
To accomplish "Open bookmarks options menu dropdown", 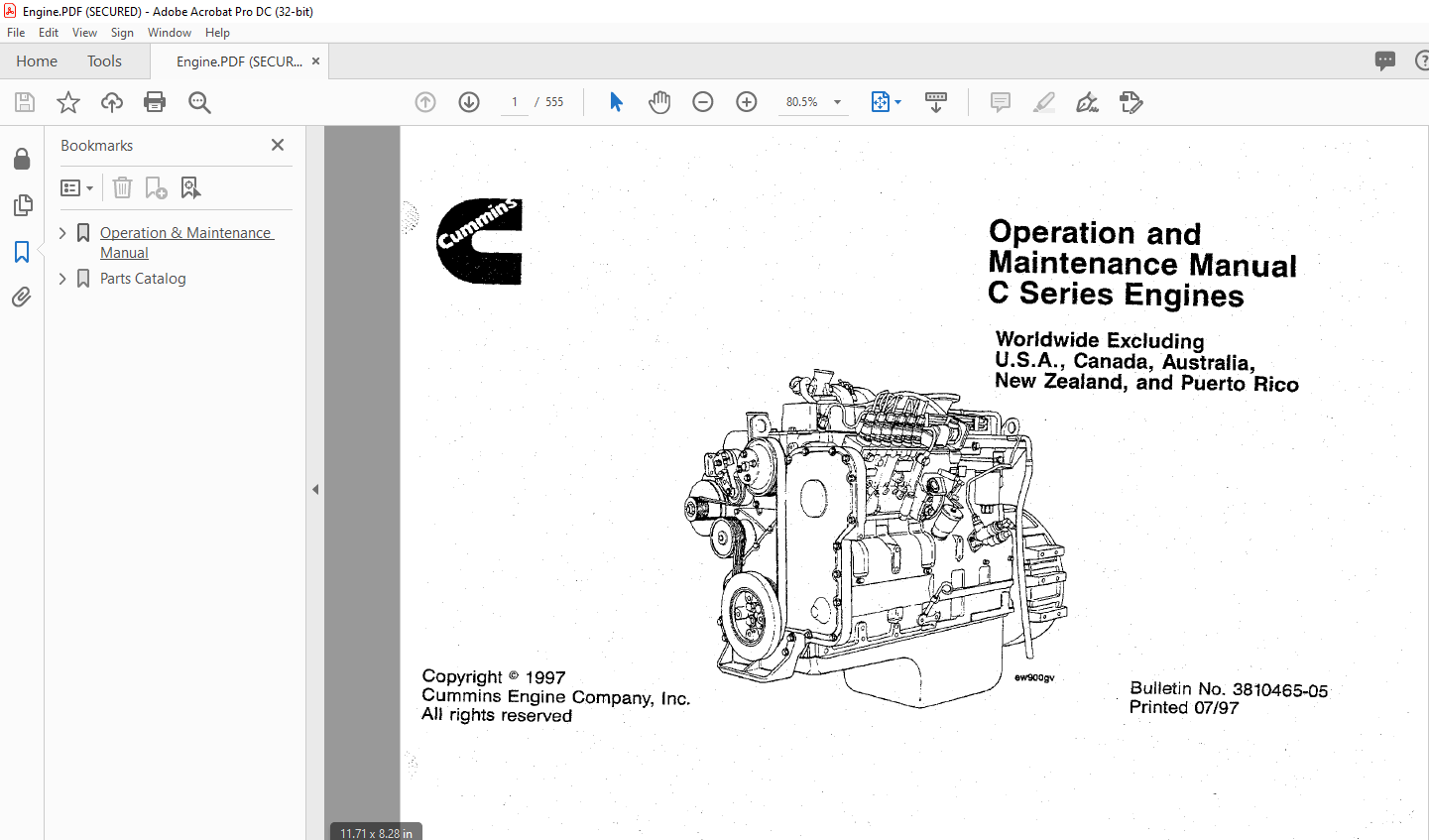I will pos(77,187).
